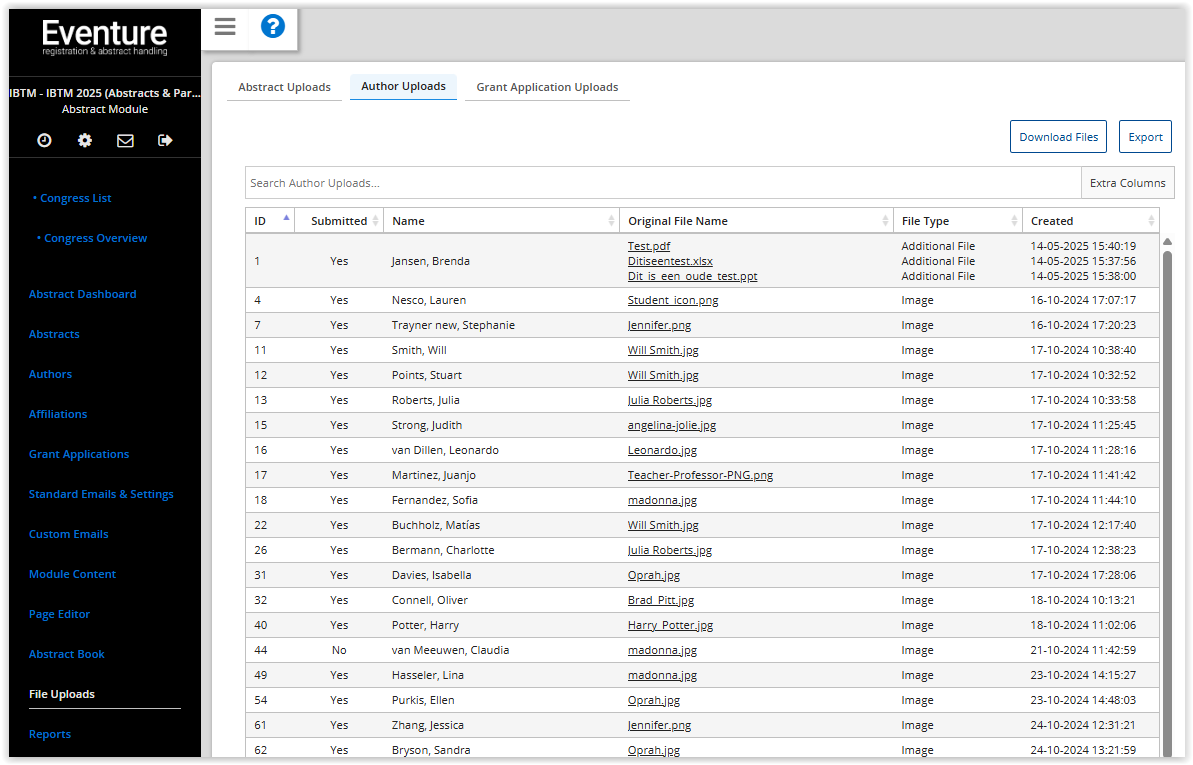The height and width of the screenshot is (765, 1193).
Task: Open Reports menu item
Action: point(50,735)
